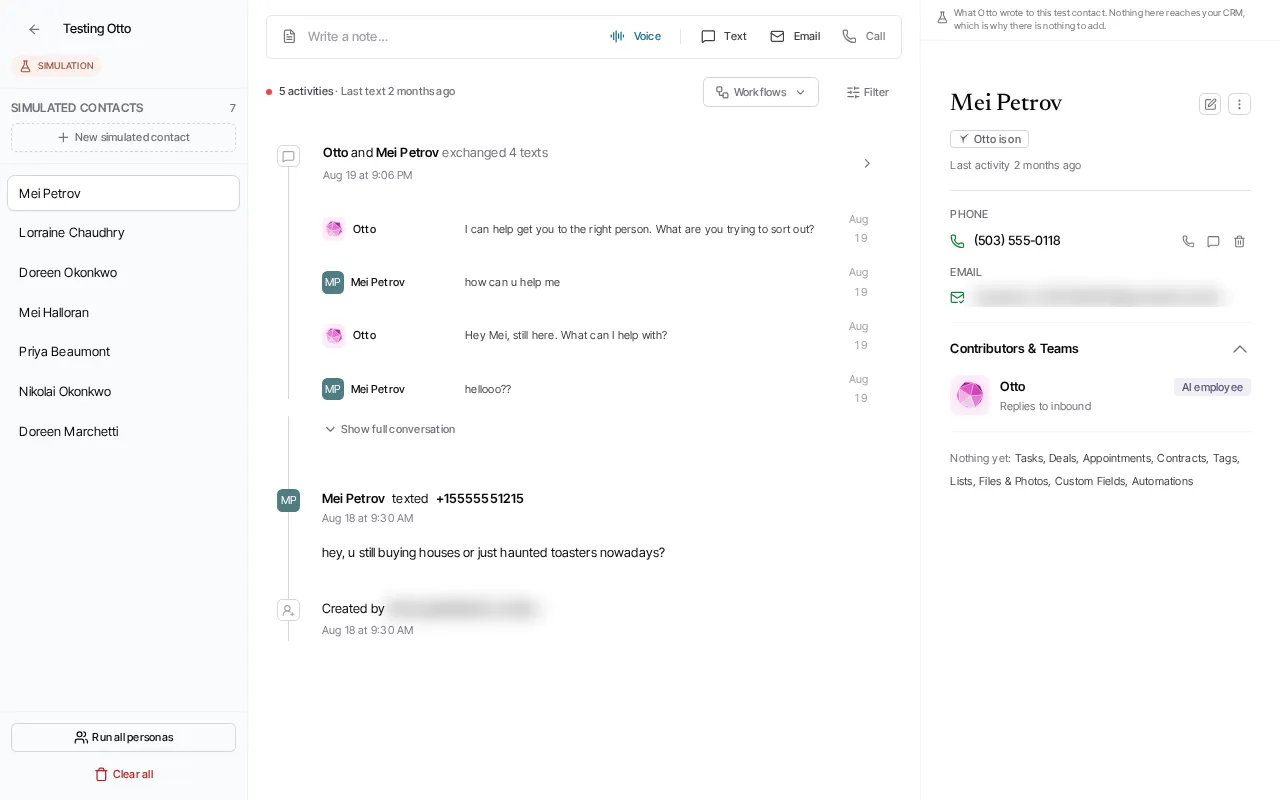Open more options menu for Mei Petrov

pos(1239,104)
